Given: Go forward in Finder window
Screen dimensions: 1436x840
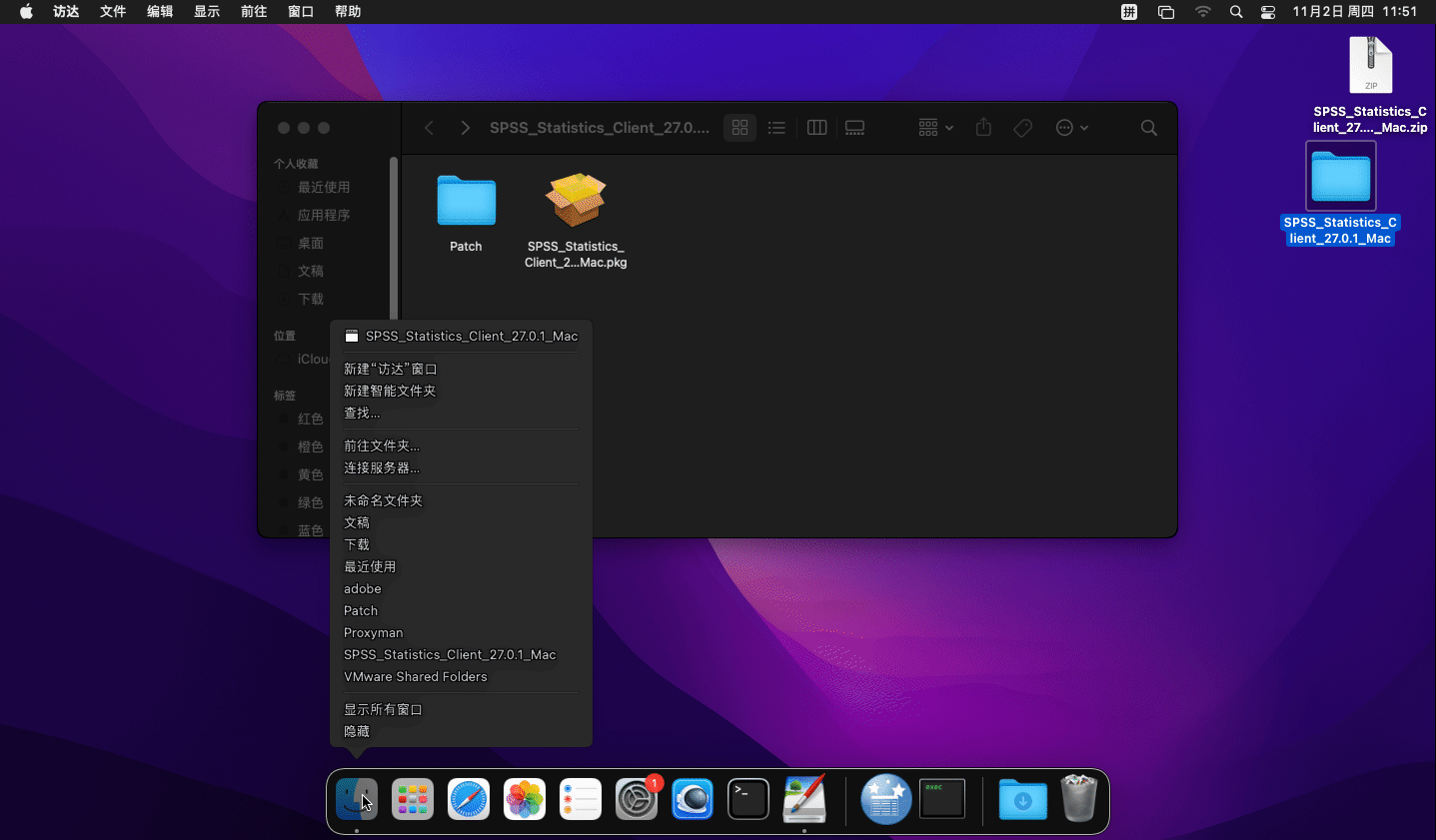Looking at the screenshot, I should coord(465,128).
